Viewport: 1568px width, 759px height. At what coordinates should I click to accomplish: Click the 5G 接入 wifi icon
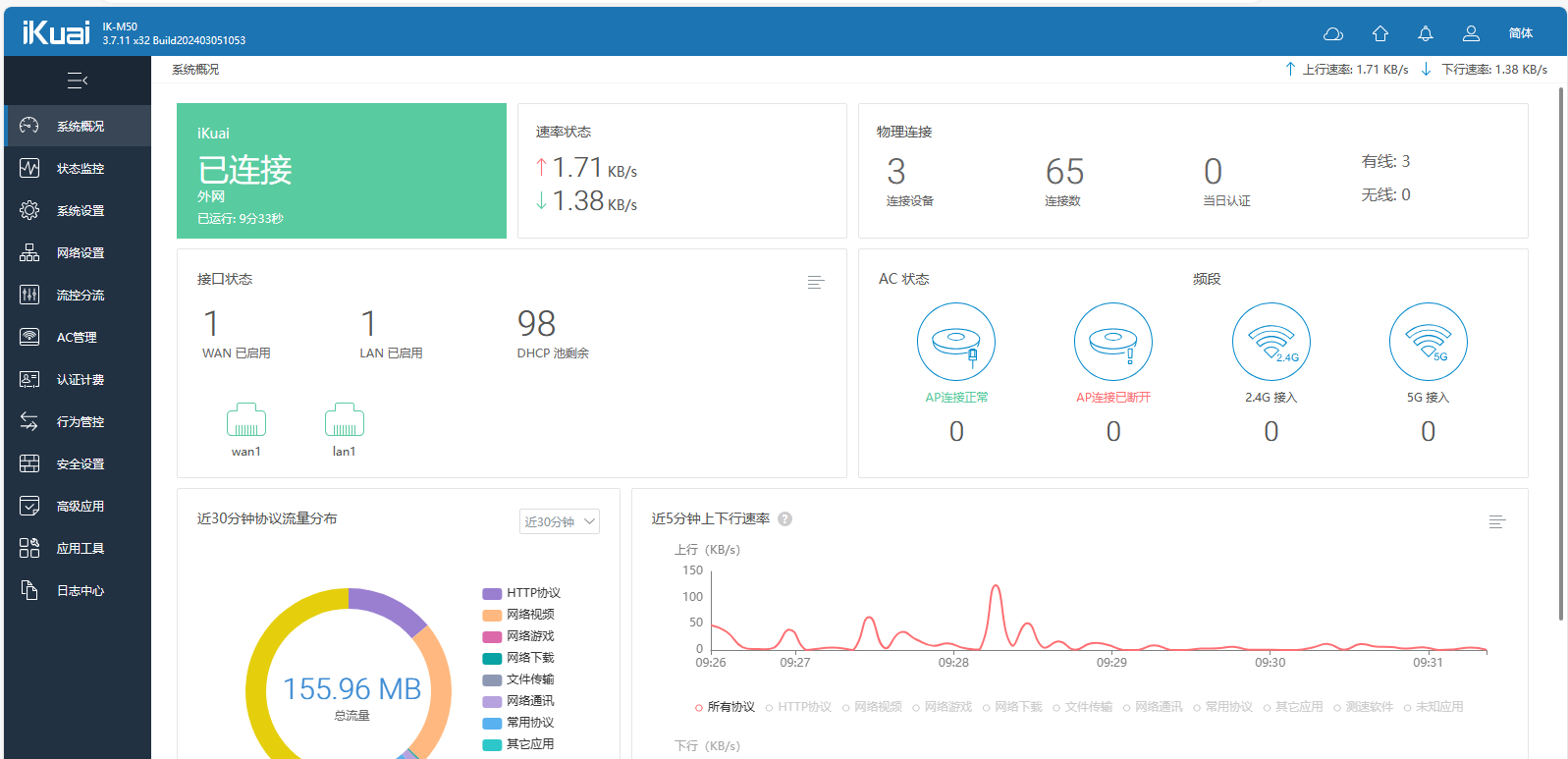[1429, 342]
